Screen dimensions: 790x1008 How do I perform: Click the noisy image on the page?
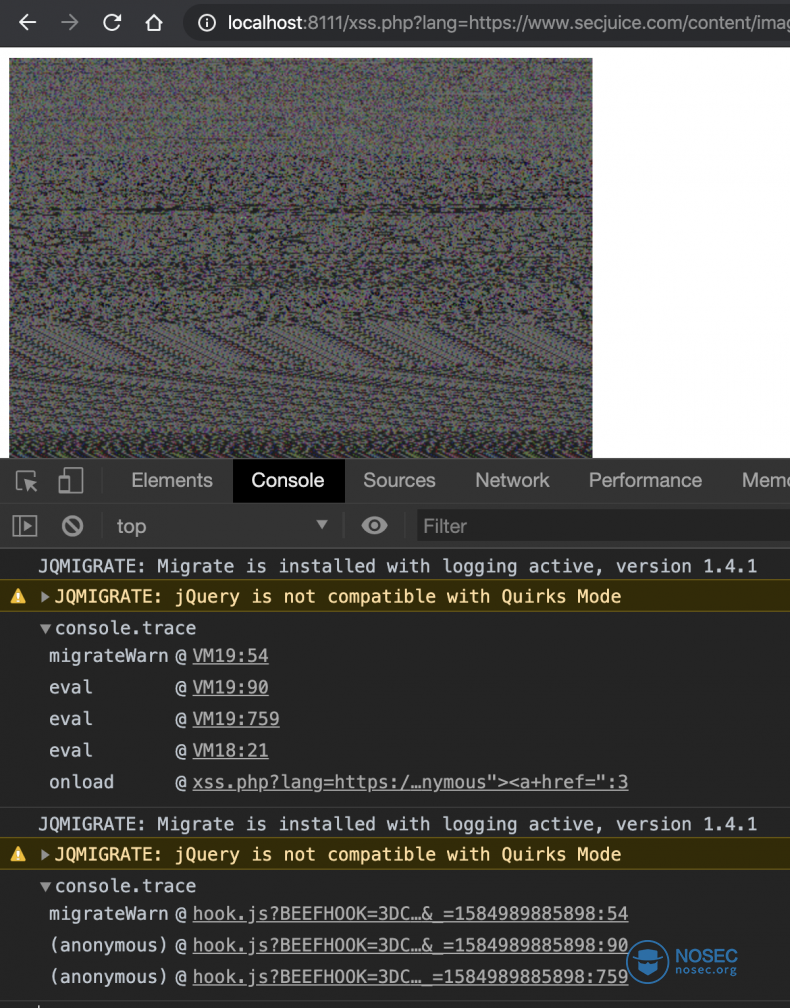click(300, 258)
